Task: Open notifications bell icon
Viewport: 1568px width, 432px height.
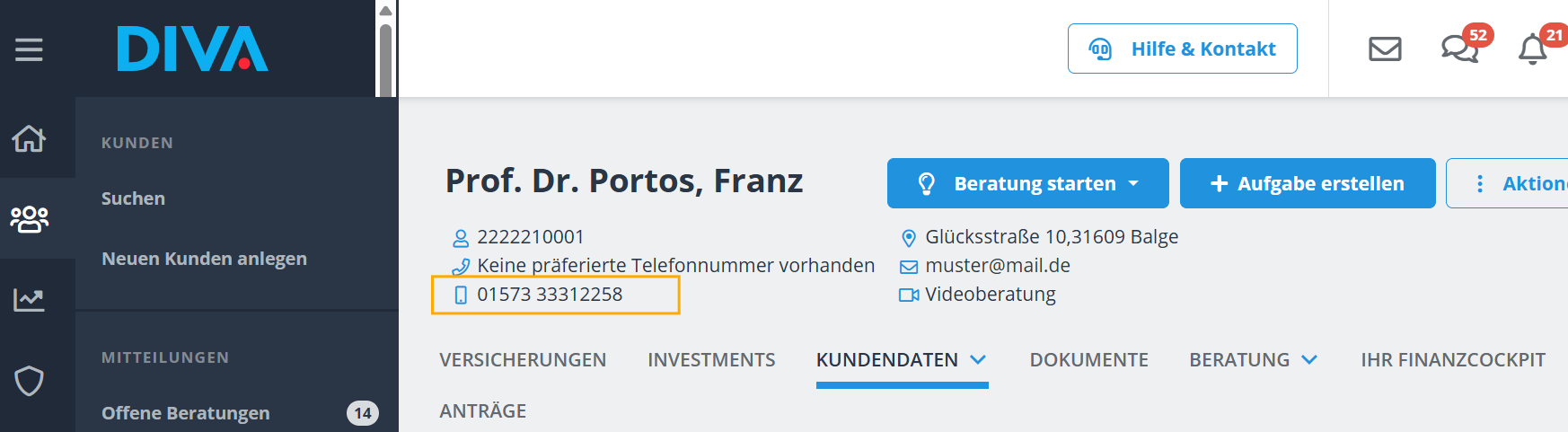Action: tap(1533, 48)
